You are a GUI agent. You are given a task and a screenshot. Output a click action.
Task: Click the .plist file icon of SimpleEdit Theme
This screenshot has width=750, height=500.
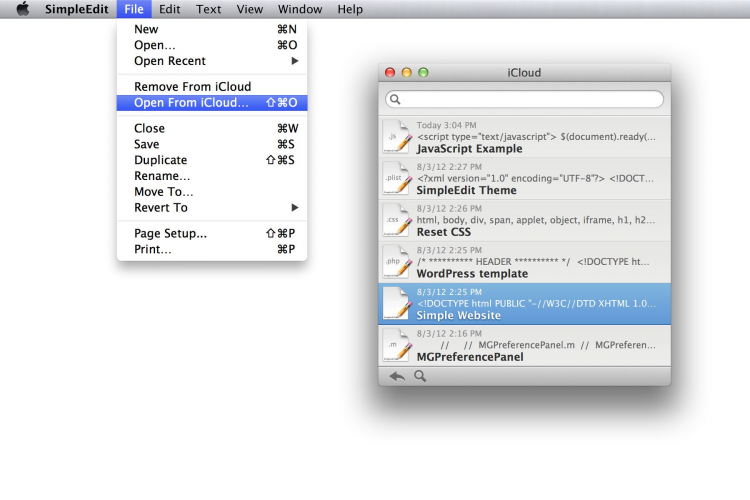pos(397,178)
